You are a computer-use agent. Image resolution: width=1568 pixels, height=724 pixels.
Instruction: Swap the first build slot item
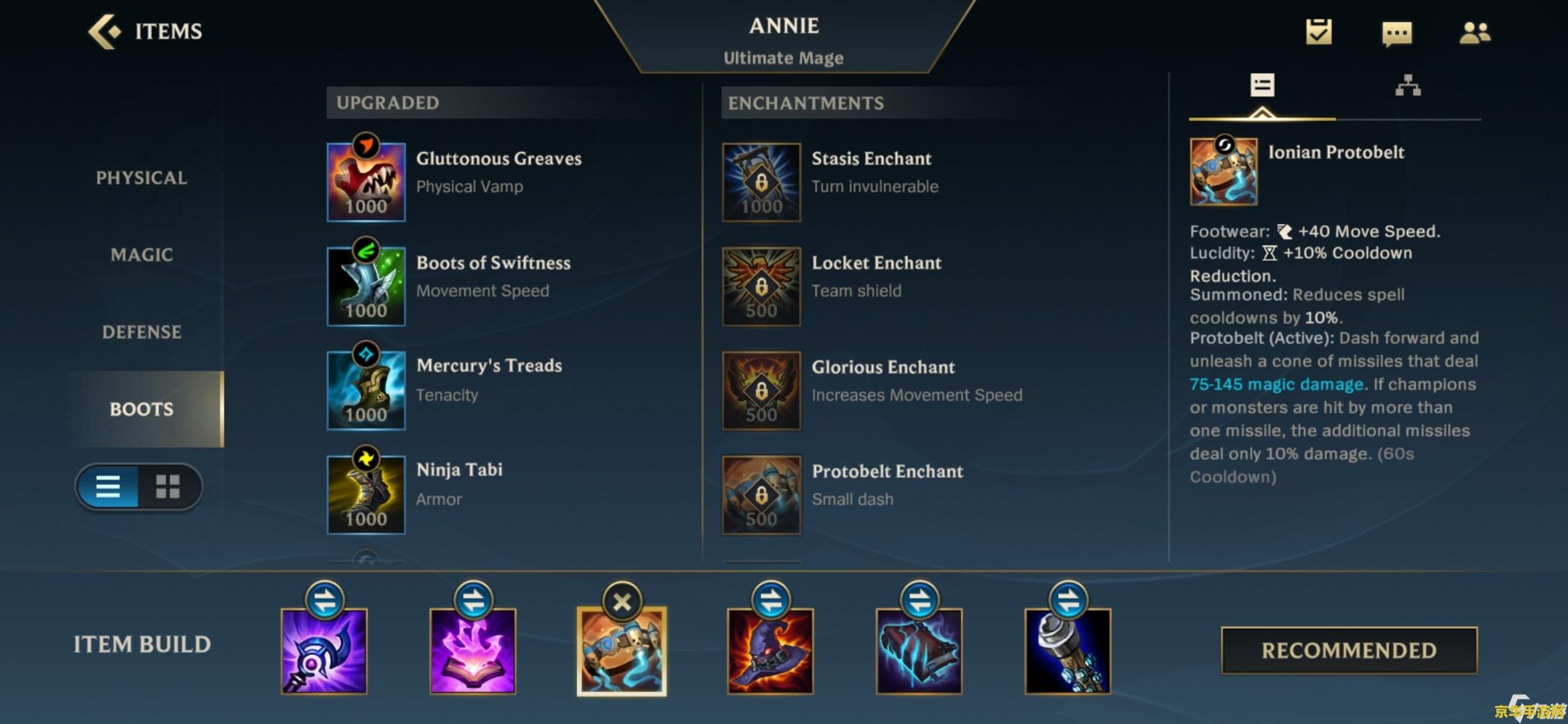325,600
